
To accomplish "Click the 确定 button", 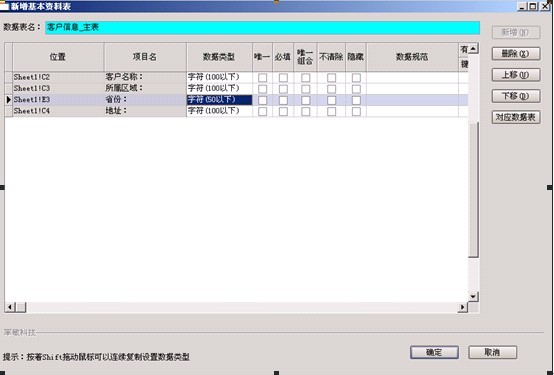I will pos(434,352).
